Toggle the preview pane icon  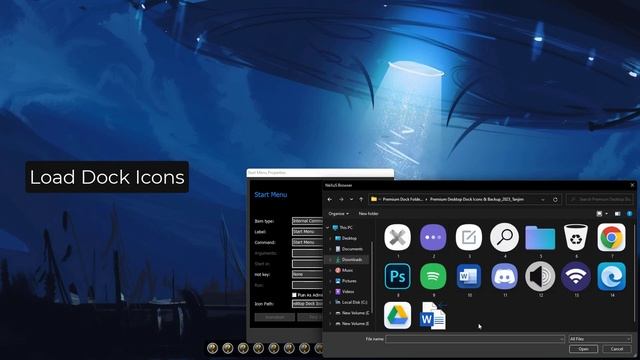618,213
